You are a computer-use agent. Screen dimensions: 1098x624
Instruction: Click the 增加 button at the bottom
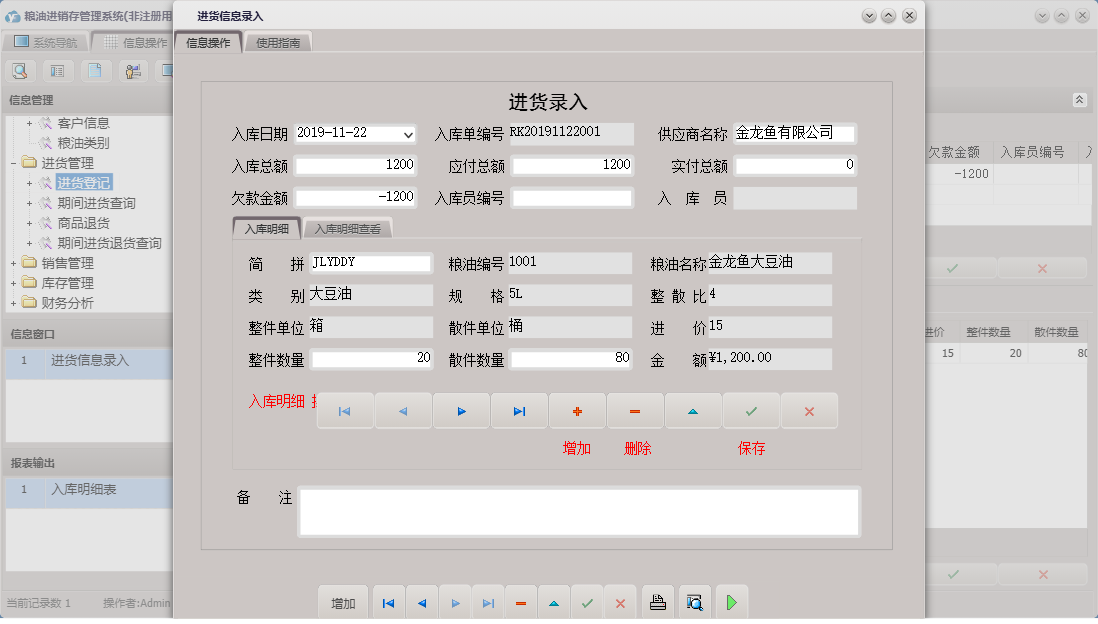coord(343,602)
